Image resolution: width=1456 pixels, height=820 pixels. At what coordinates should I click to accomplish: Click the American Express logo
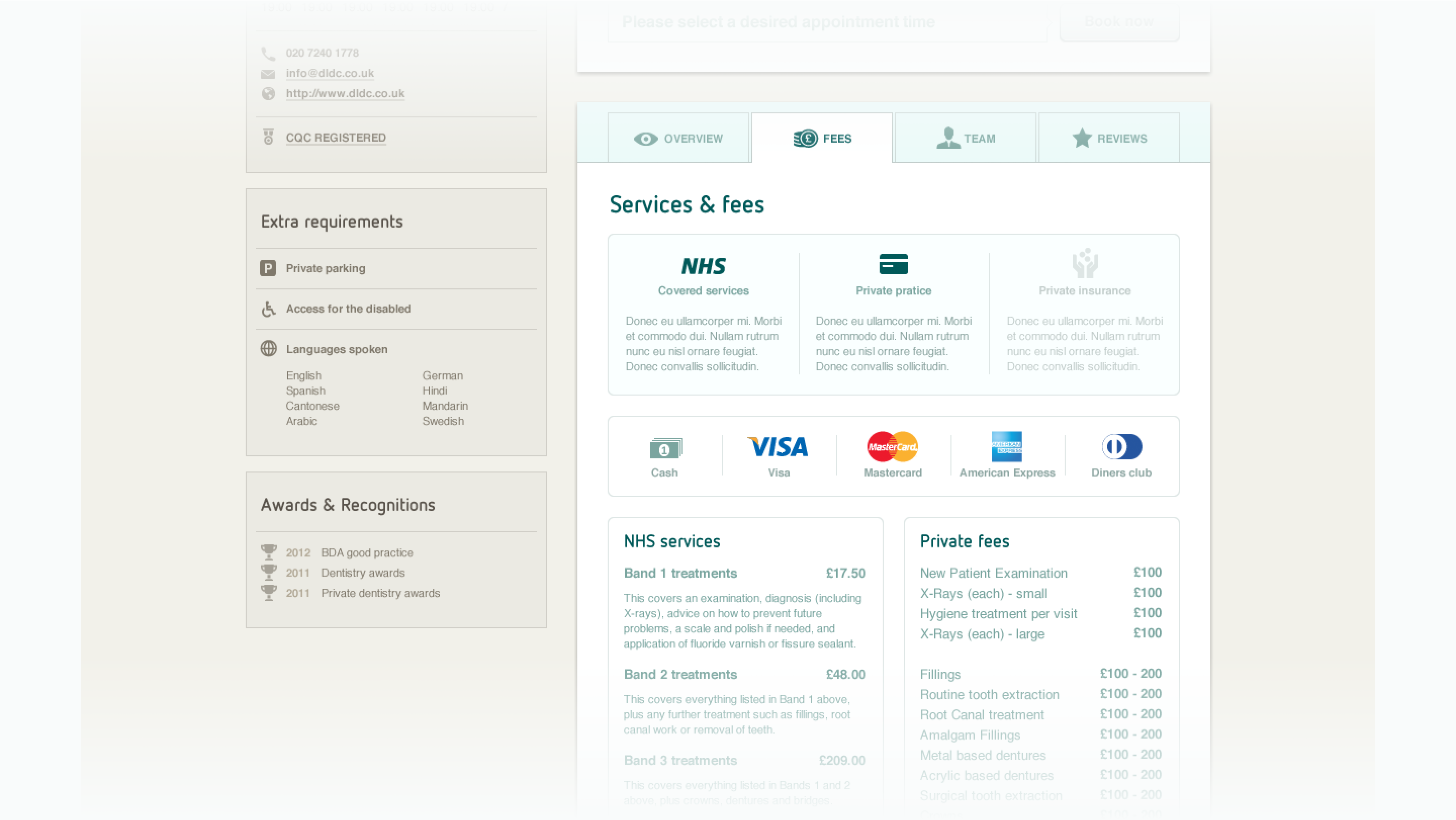click(1007, 447)
